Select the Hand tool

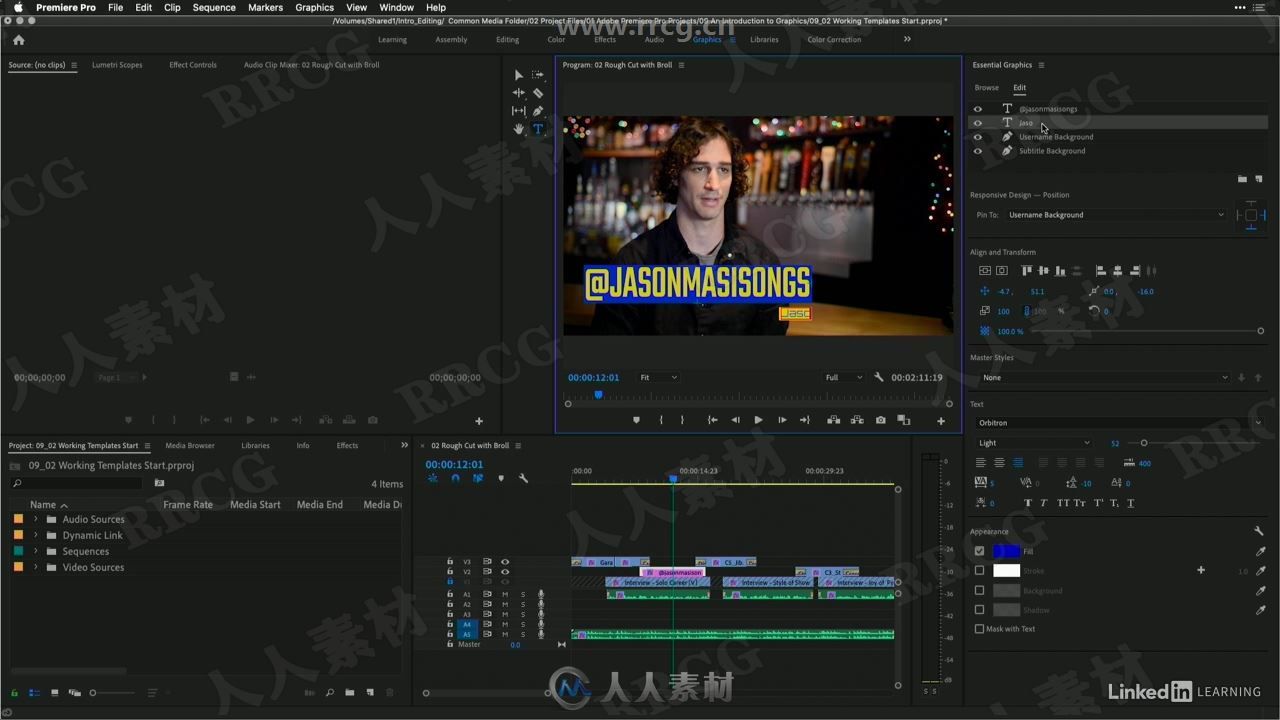click(518, 129)
